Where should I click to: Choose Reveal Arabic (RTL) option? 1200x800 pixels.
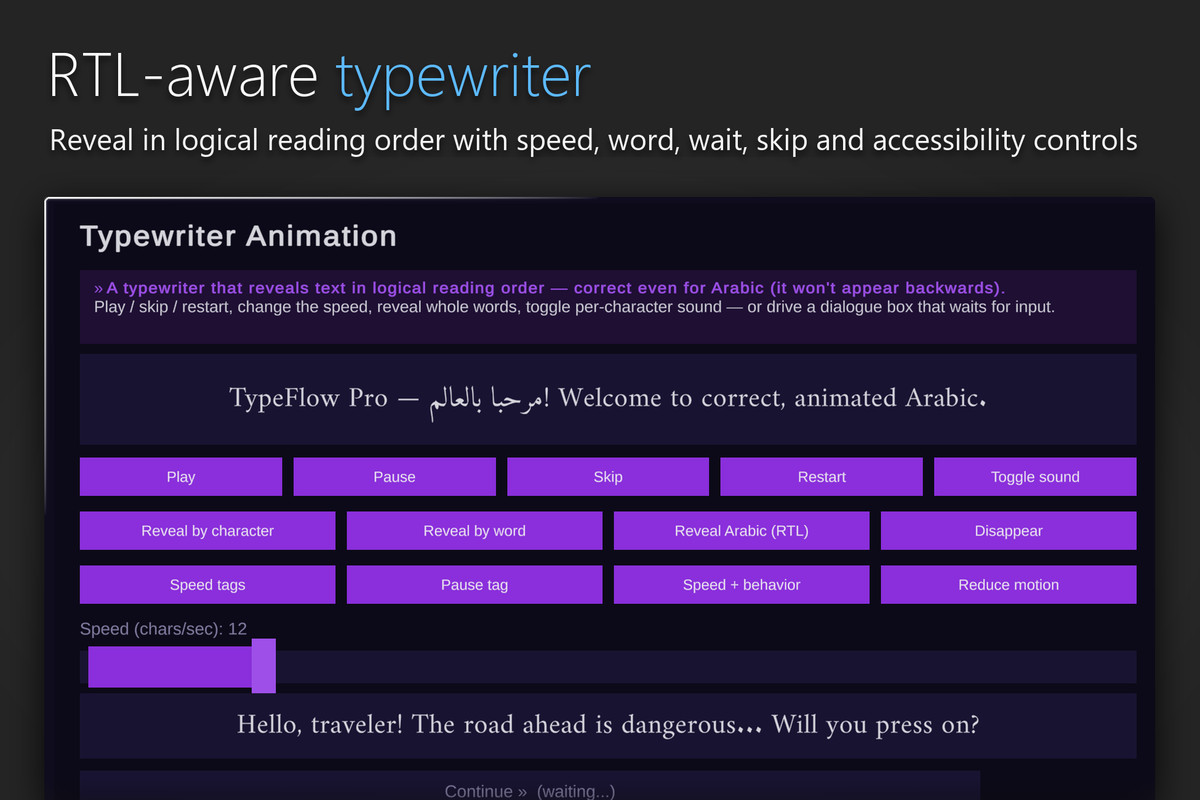coord(741,531)
